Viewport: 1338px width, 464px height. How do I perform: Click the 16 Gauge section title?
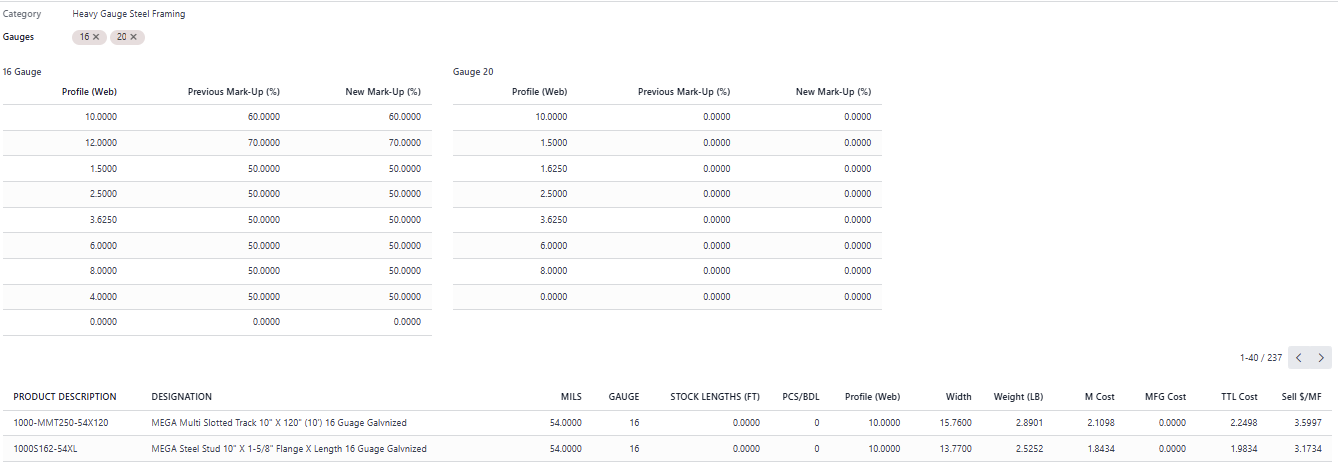22,72
